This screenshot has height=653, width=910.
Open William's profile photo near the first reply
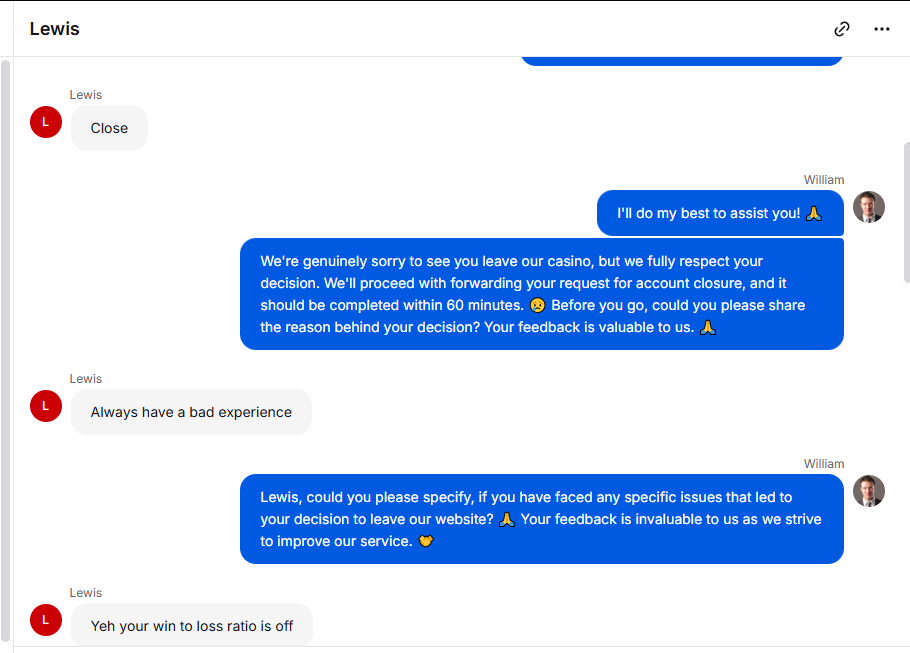869,207
